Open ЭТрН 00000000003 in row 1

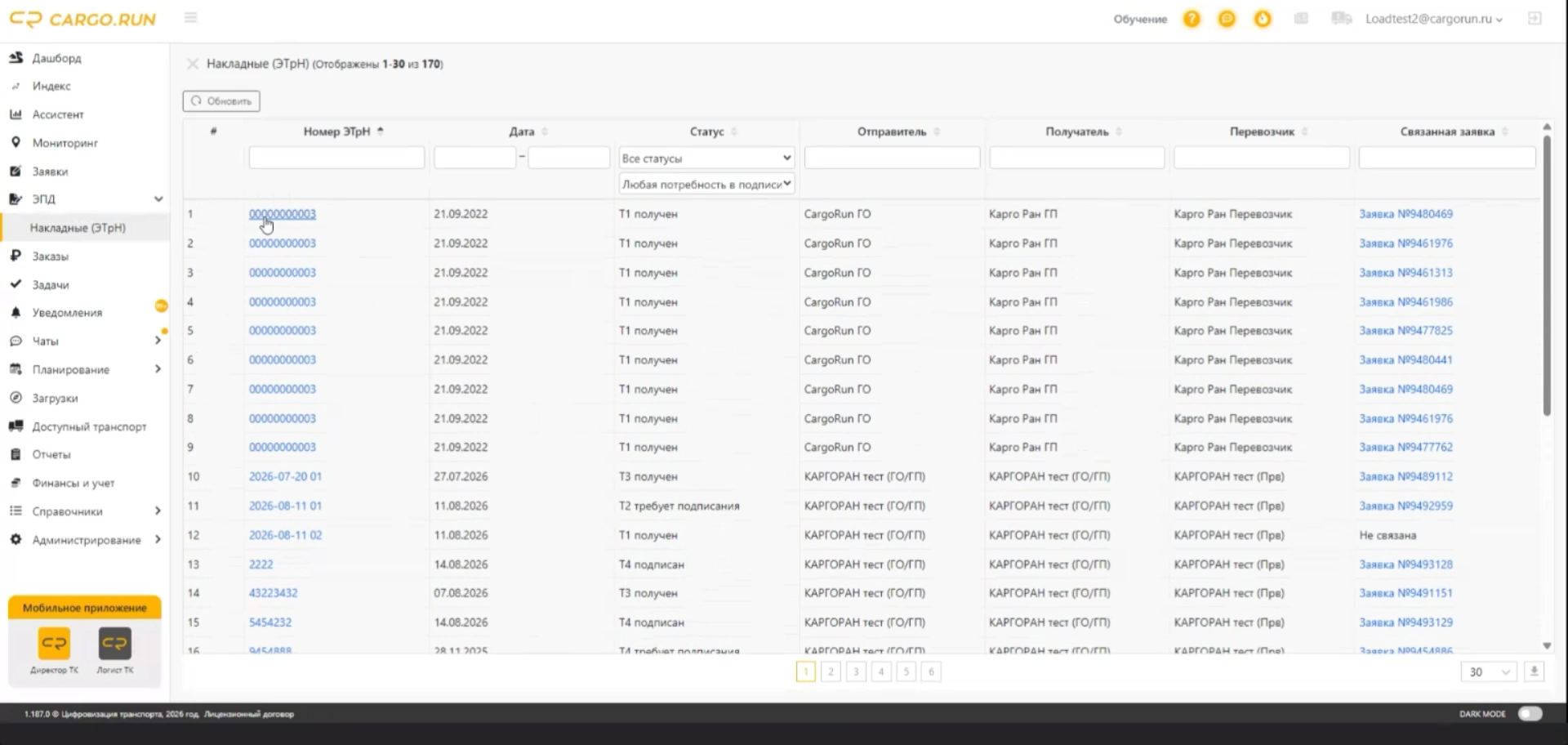(x=282, y=214)
